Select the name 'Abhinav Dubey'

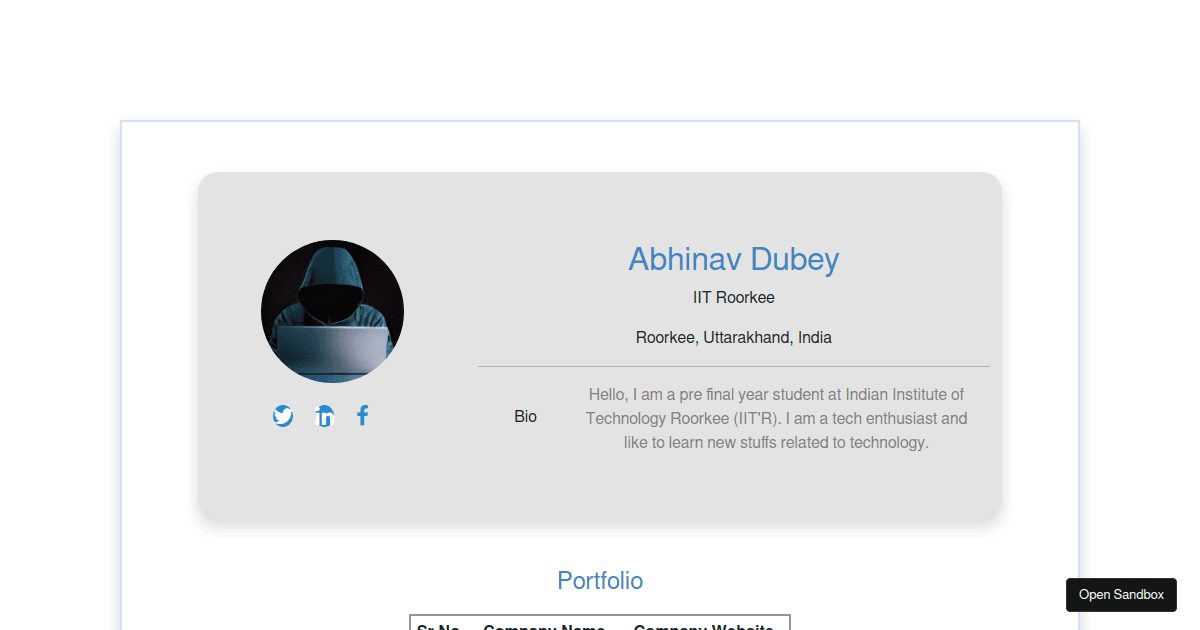coord(733,259)
